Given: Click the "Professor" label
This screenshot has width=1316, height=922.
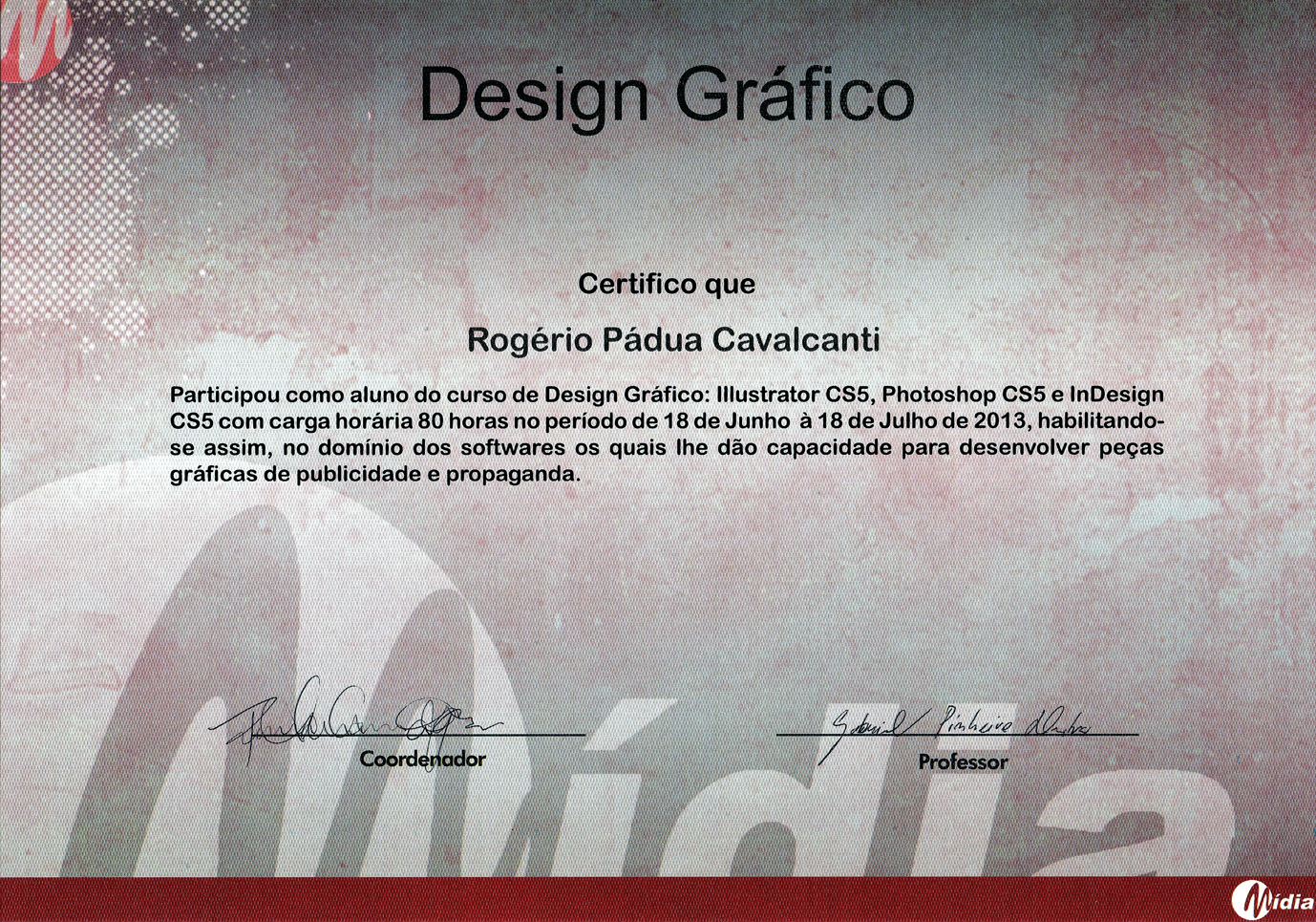Looking at the screenshot, I should coord(963,761).
